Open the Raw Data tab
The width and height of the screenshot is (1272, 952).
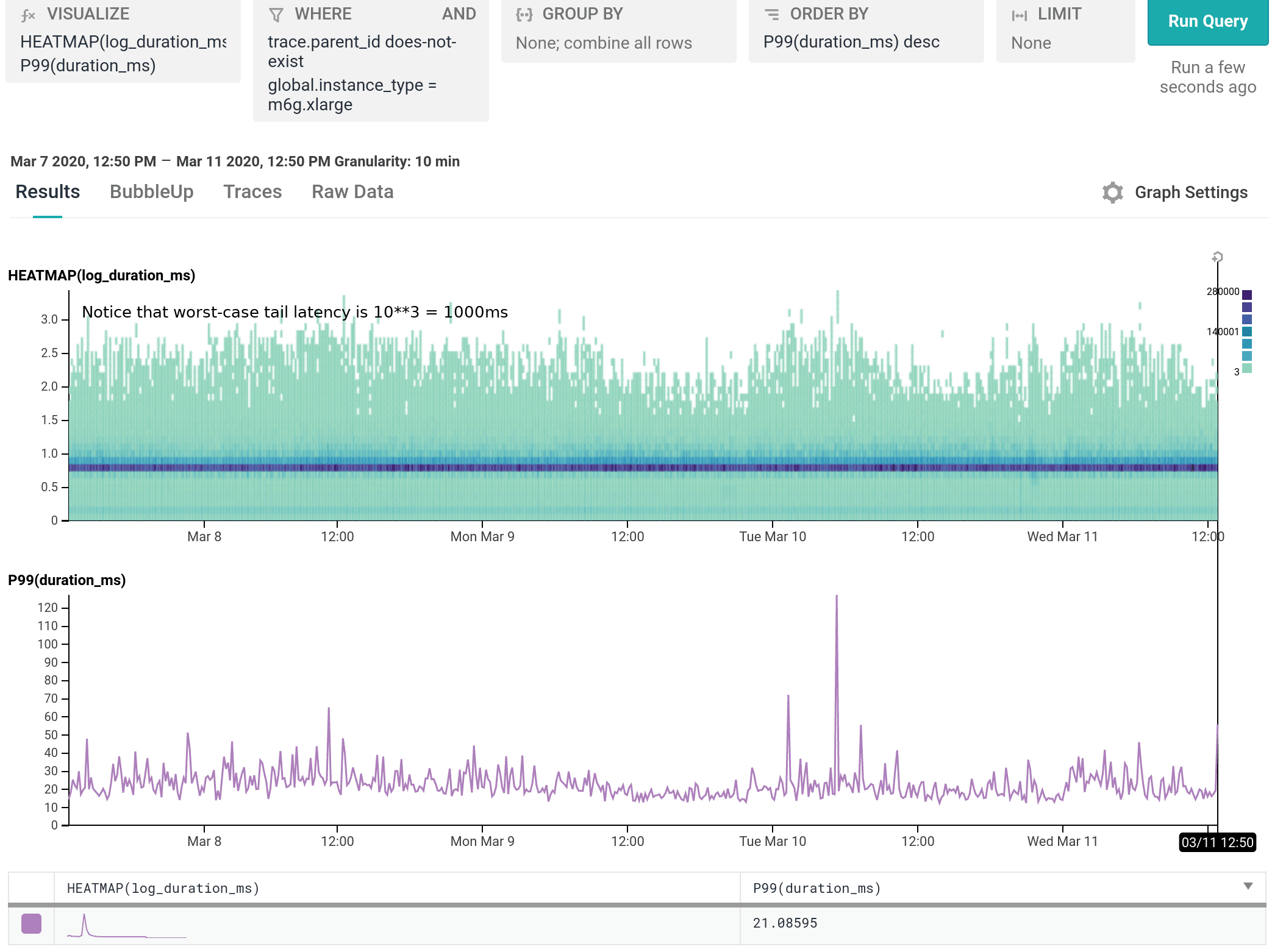pyautogui.click(x=352, y=192)
